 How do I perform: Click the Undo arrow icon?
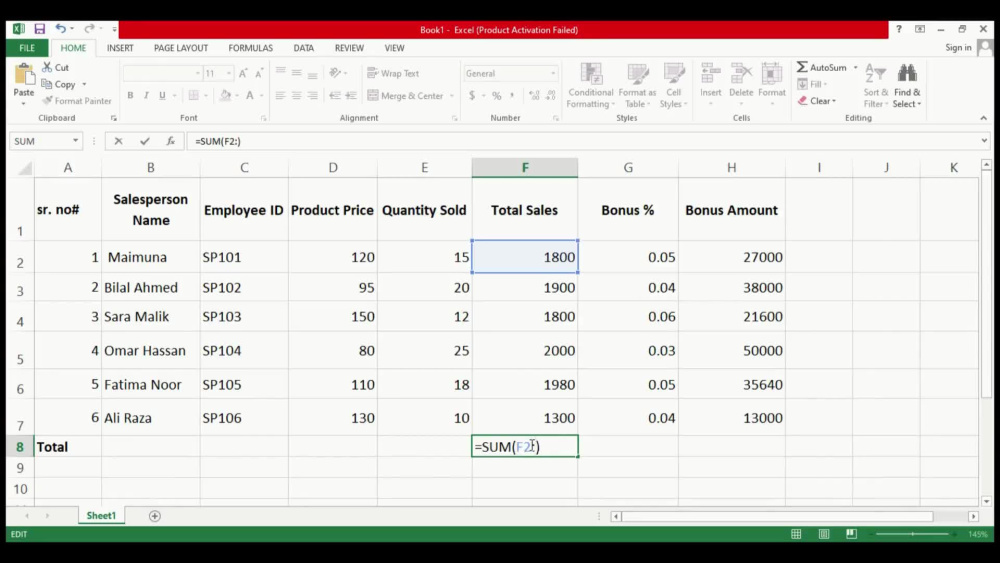click(x=60, y=29)
